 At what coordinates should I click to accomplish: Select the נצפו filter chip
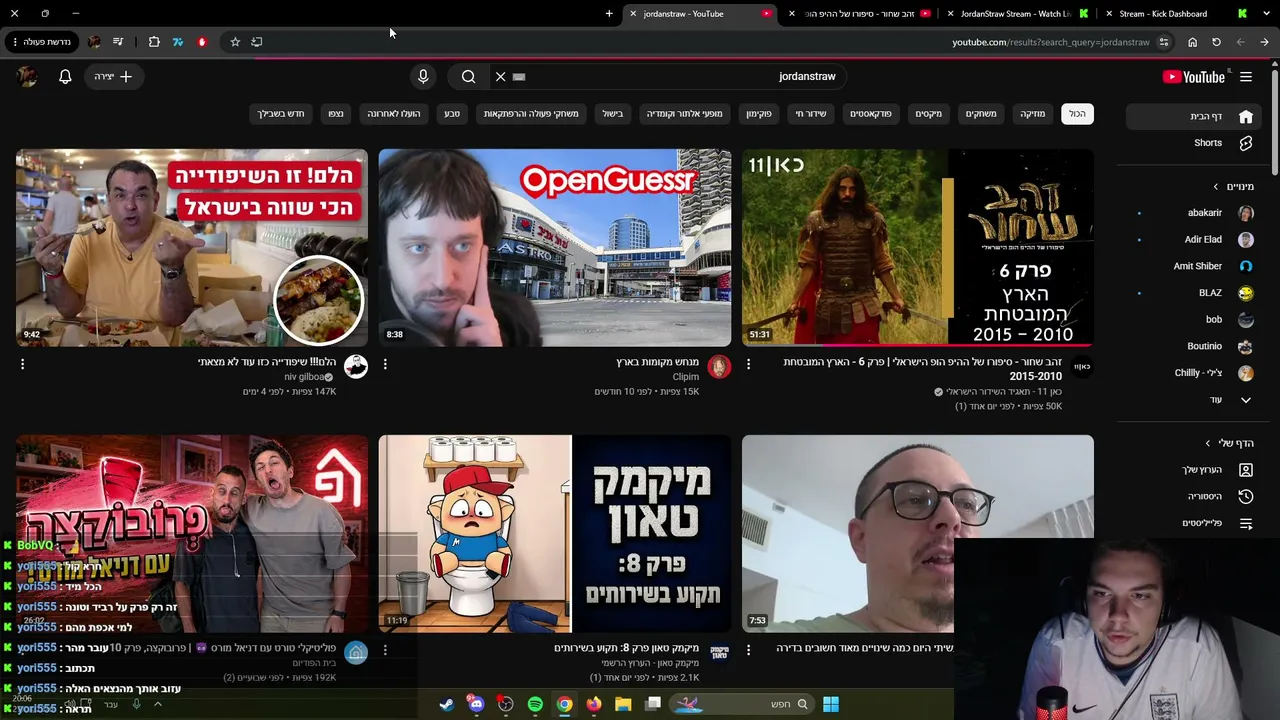coord(336,114)
